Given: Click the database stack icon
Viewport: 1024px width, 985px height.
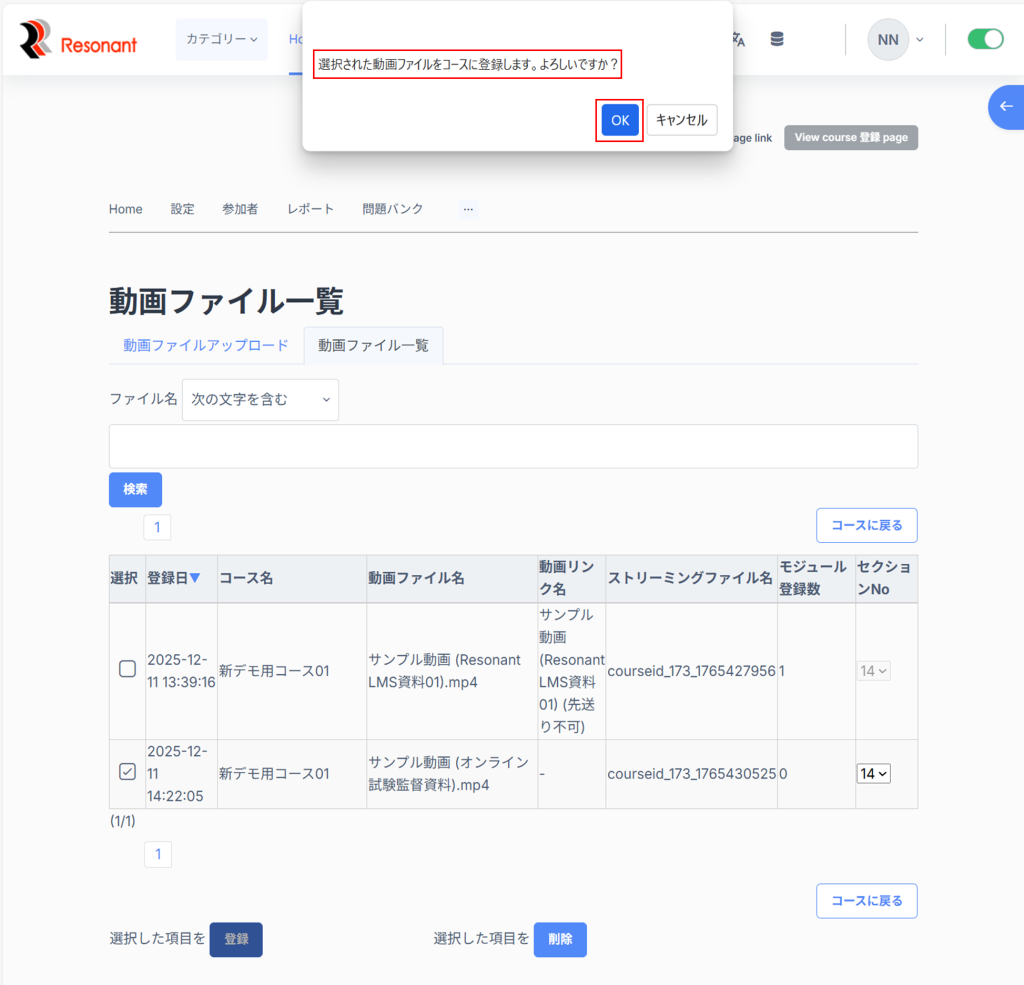Looking at the screenshot, I should 777,40.
